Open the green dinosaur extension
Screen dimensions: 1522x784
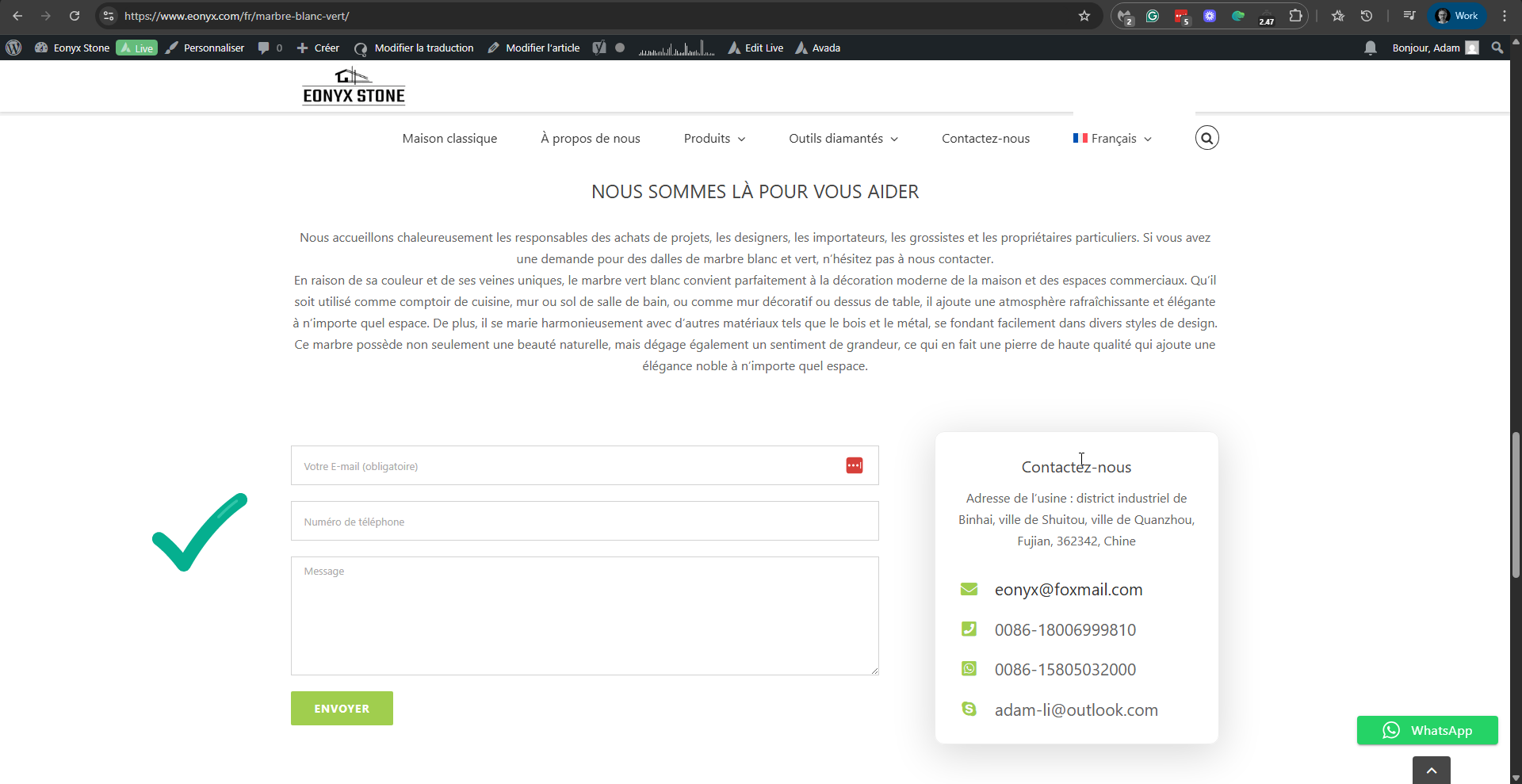coord(1238,16)
